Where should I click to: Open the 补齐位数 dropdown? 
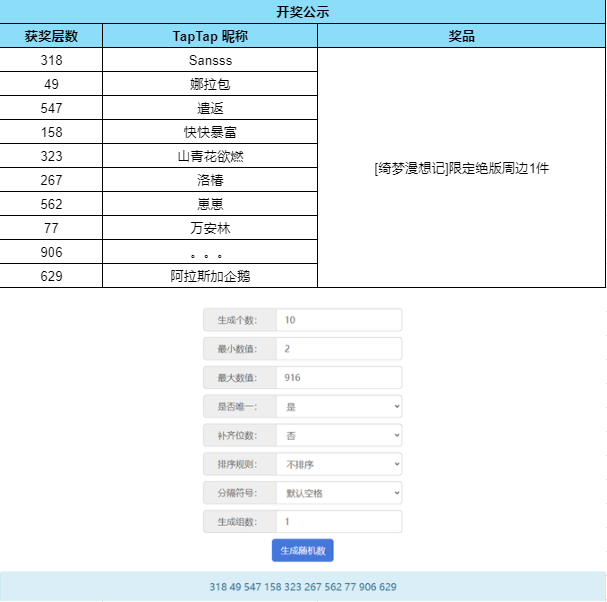(339, 435)
